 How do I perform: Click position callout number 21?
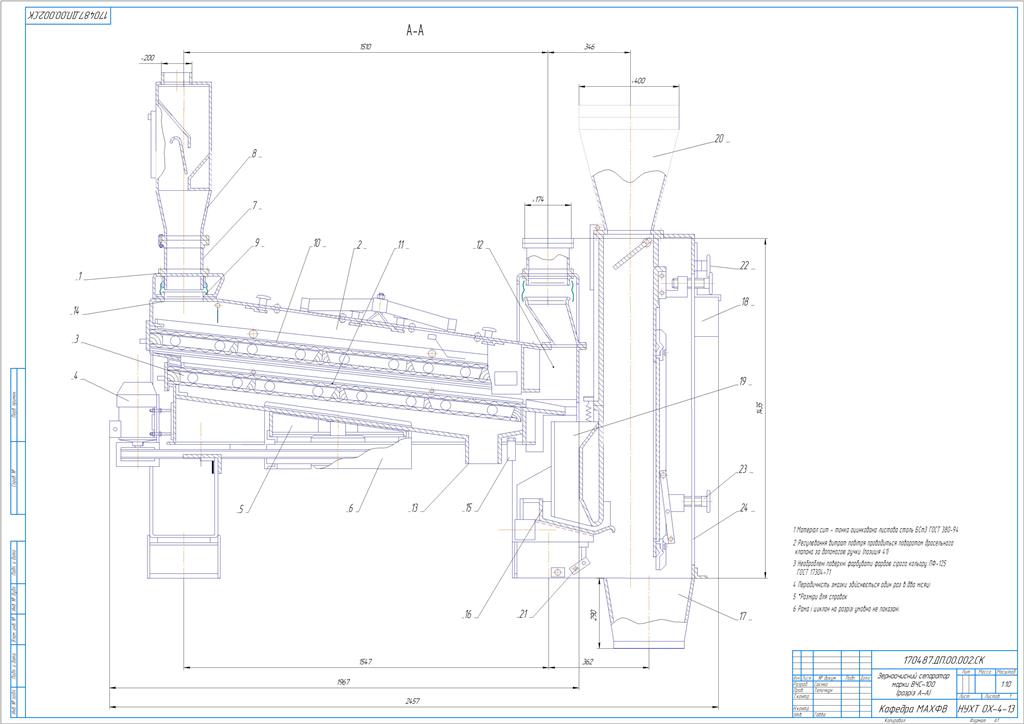pyautogui.click(x=523, y=614)
